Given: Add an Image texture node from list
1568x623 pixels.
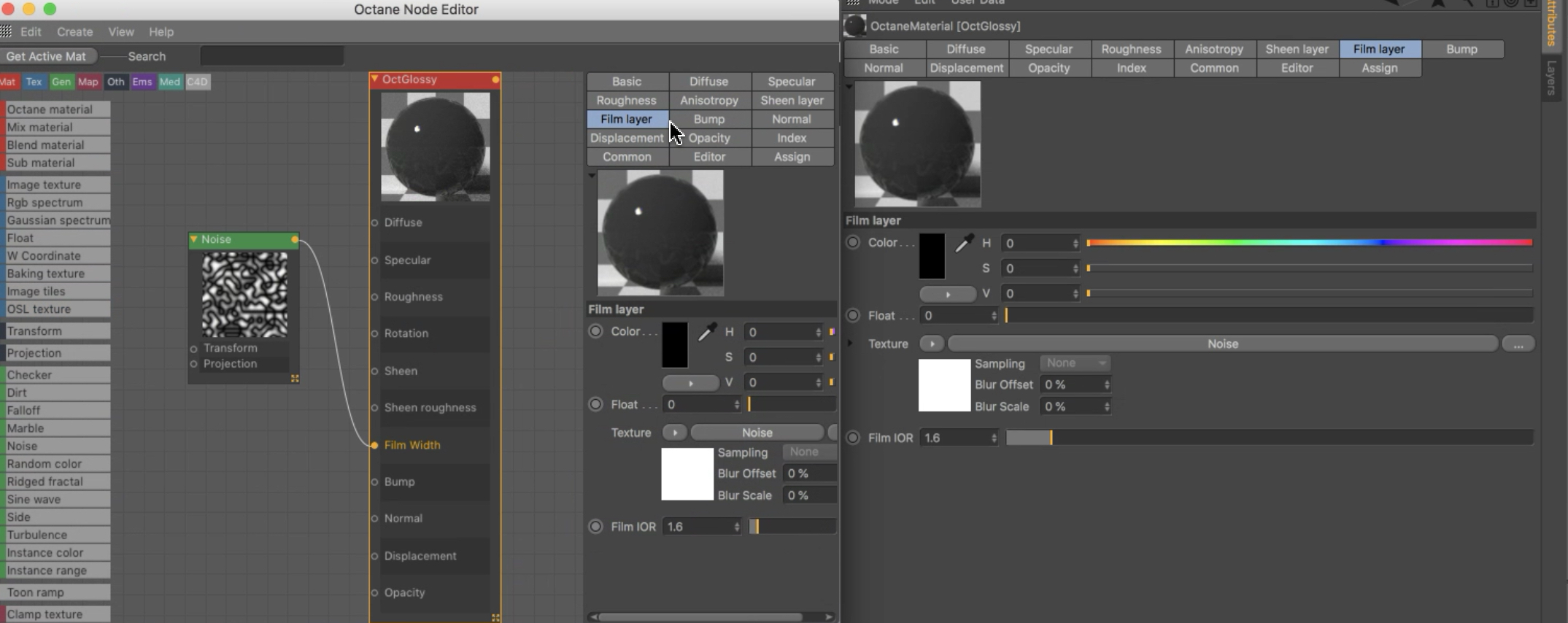Looking at the screenshot, I should 55,185.
